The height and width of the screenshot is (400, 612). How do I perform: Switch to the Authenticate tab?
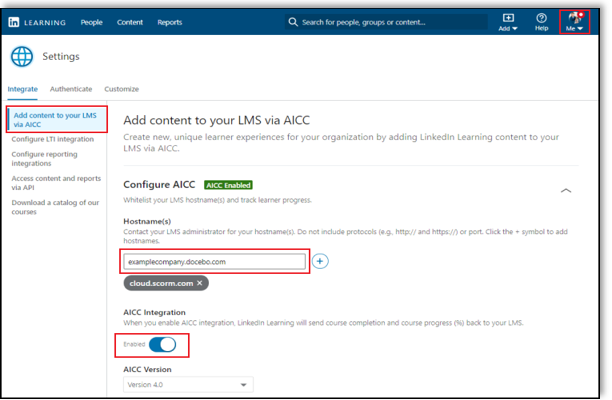pyautogui.click(x=71, y=89)
